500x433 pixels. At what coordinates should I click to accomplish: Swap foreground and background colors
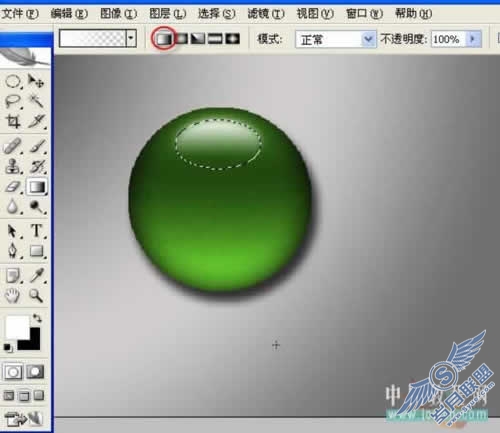[x=37, y=318]
